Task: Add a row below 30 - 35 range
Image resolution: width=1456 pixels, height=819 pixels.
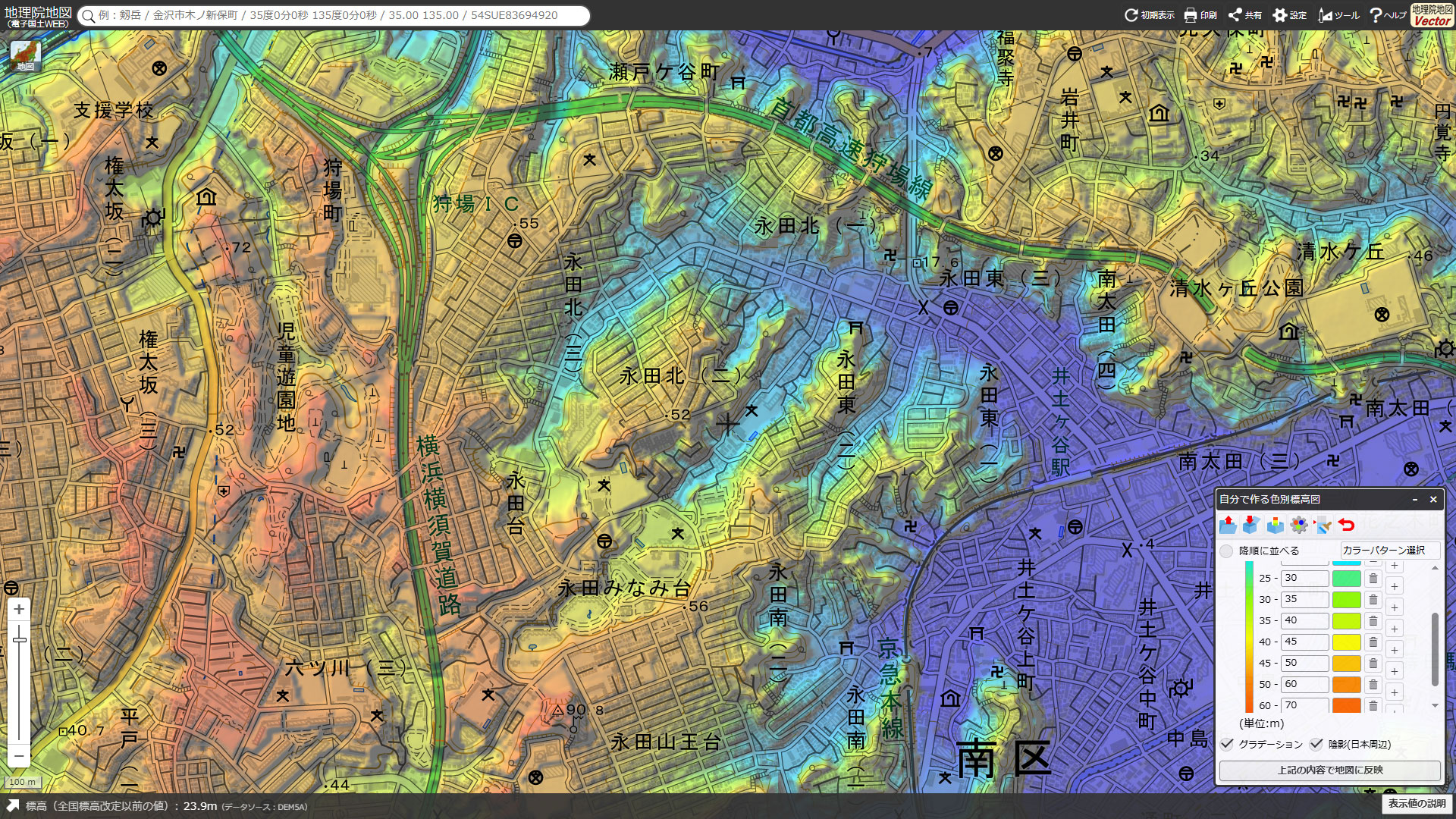Action: 1394,608
